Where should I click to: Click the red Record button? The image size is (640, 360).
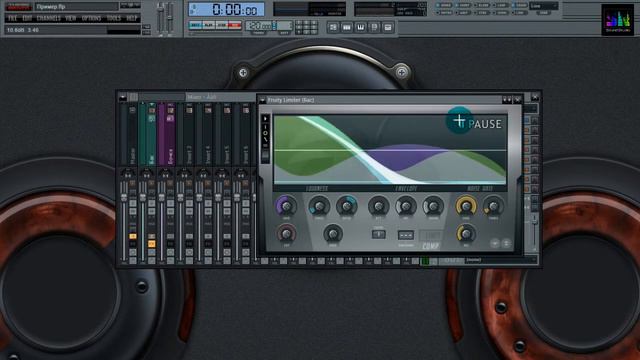tap(235, 25)
